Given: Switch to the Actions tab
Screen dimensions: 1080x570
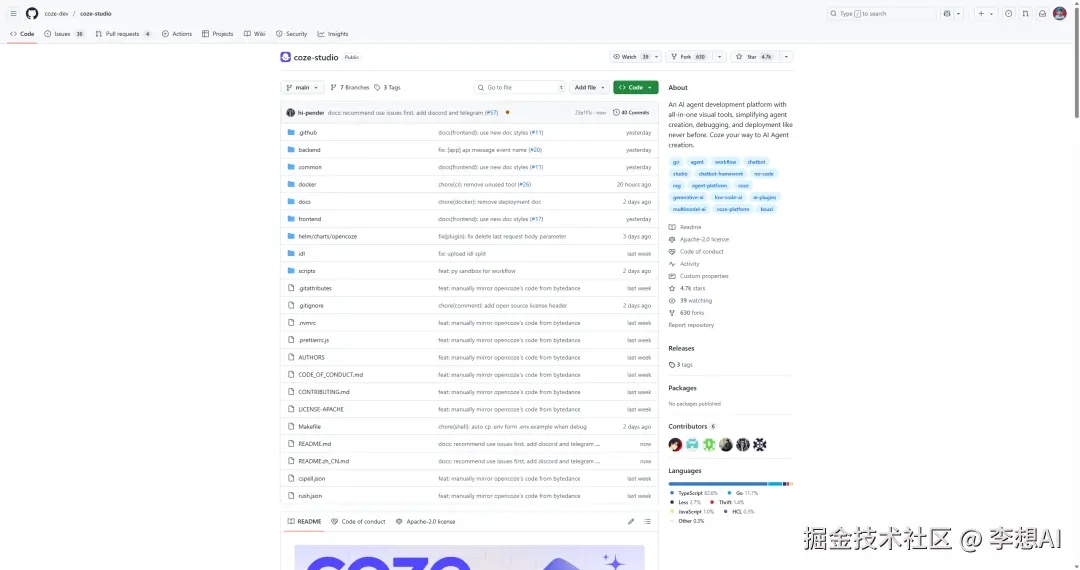Looking at the screenshot, I should (x=177, y=34).
